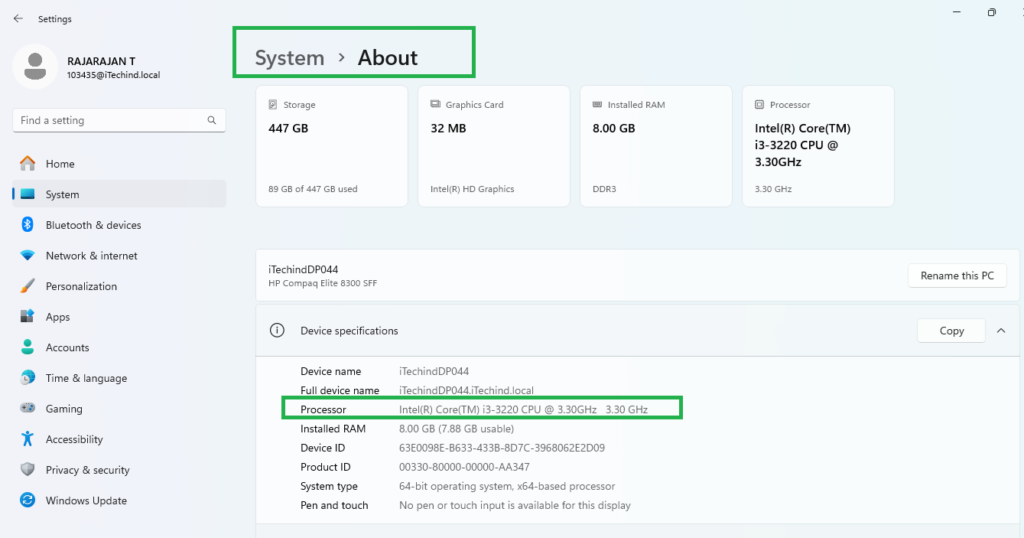The image size is (1024, 538).
Task: Click the Device specifications heading
Action: (x=349, y=330)
